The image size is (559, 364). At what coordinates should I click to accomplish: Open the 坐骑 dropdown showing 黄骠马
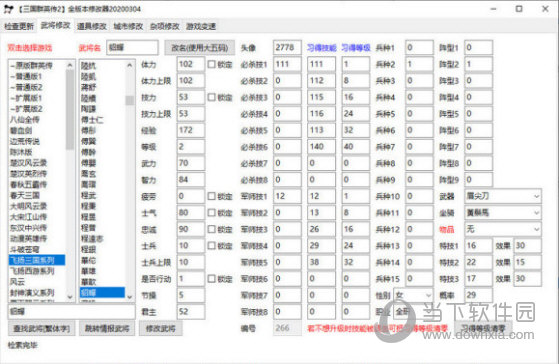pos(503,213)
